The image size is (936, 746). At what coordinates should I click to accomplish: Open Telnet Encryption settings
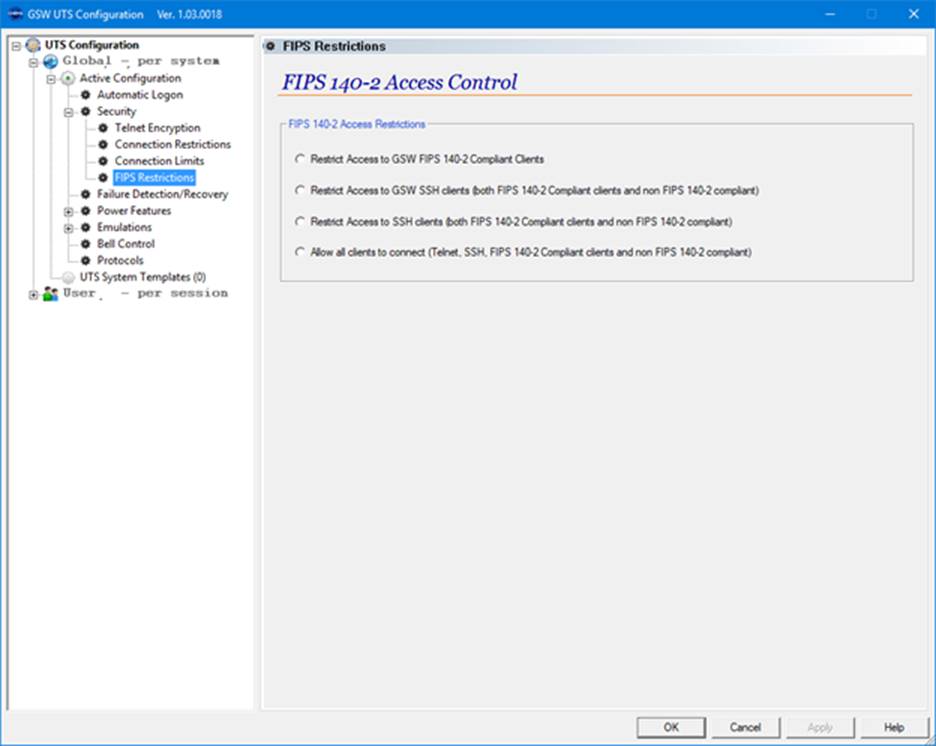pyautogui.click(x=158, y=128)
